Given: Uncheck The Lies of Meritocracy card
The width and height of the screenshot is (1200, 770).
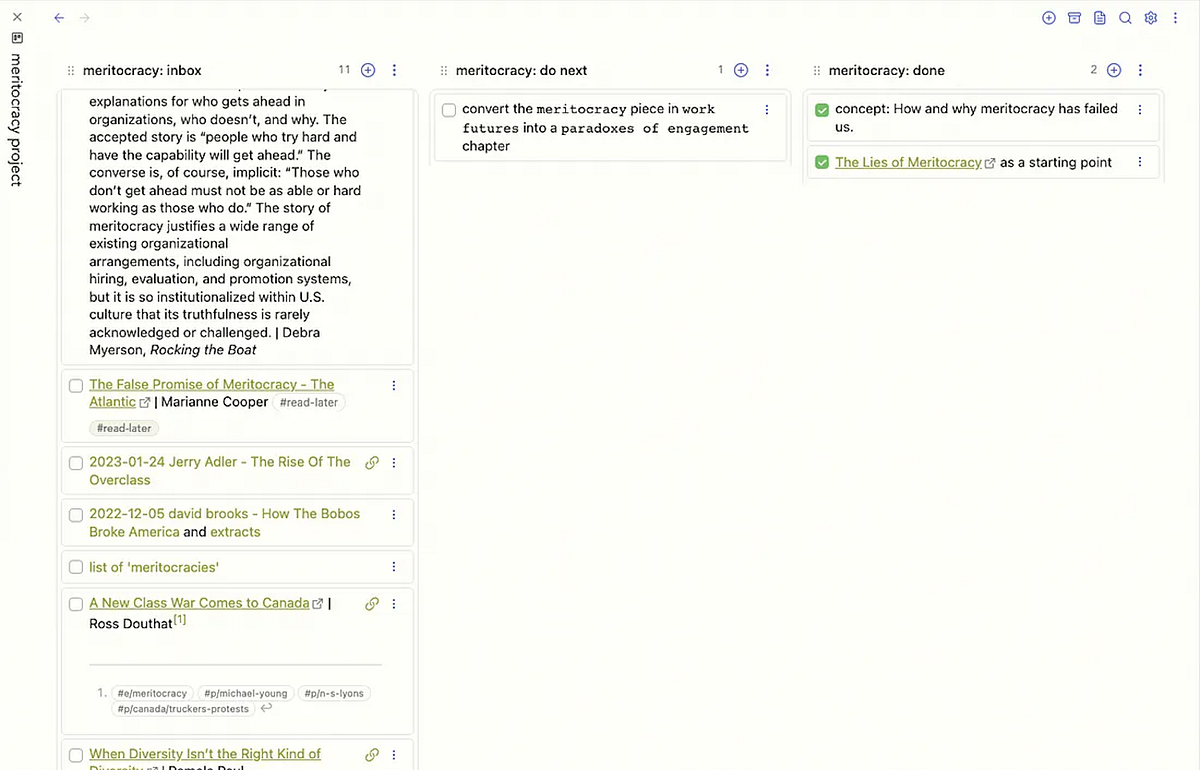Looking at the screenshot, I should pos(822,162).
